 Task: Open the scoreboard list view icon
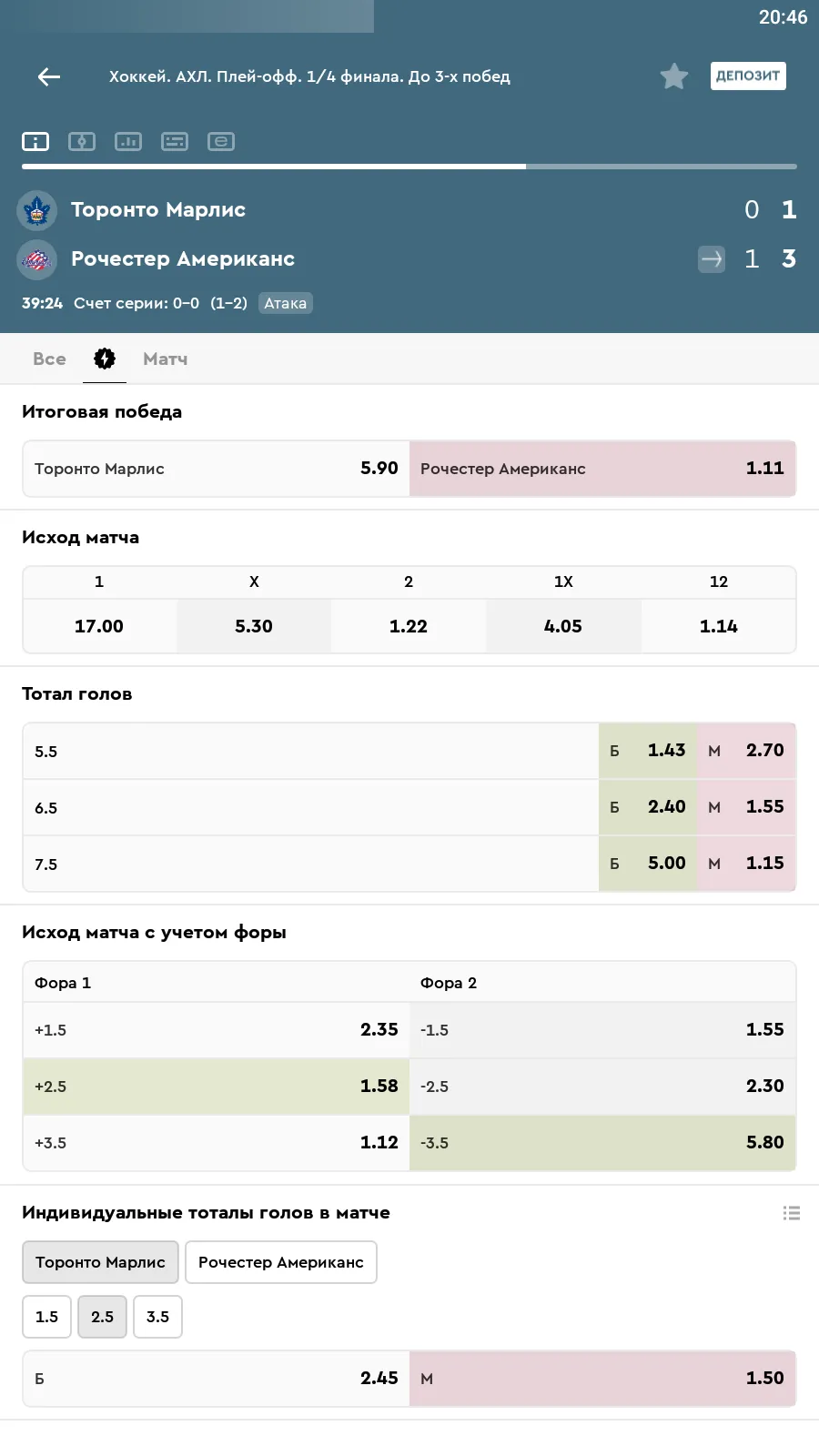175,141
